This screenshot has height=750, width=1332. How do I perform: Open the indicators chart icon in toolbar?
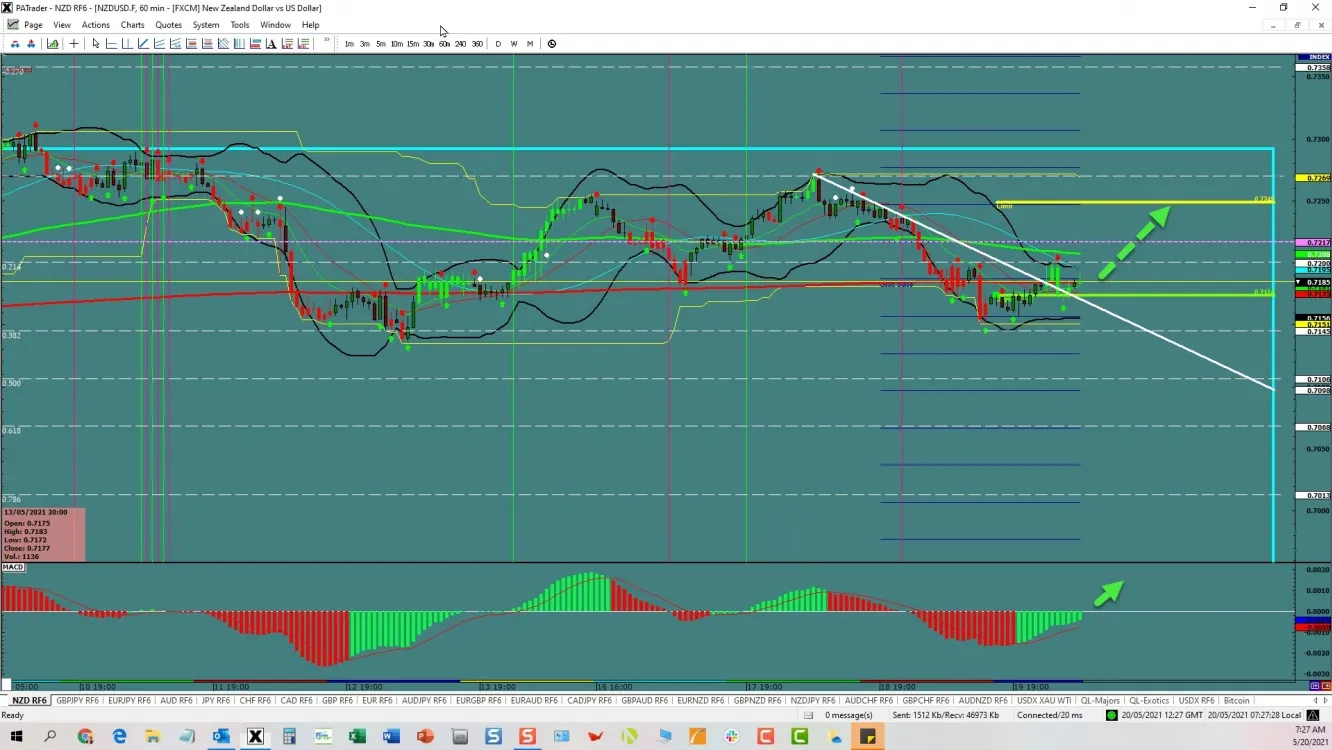coord(52,44)
